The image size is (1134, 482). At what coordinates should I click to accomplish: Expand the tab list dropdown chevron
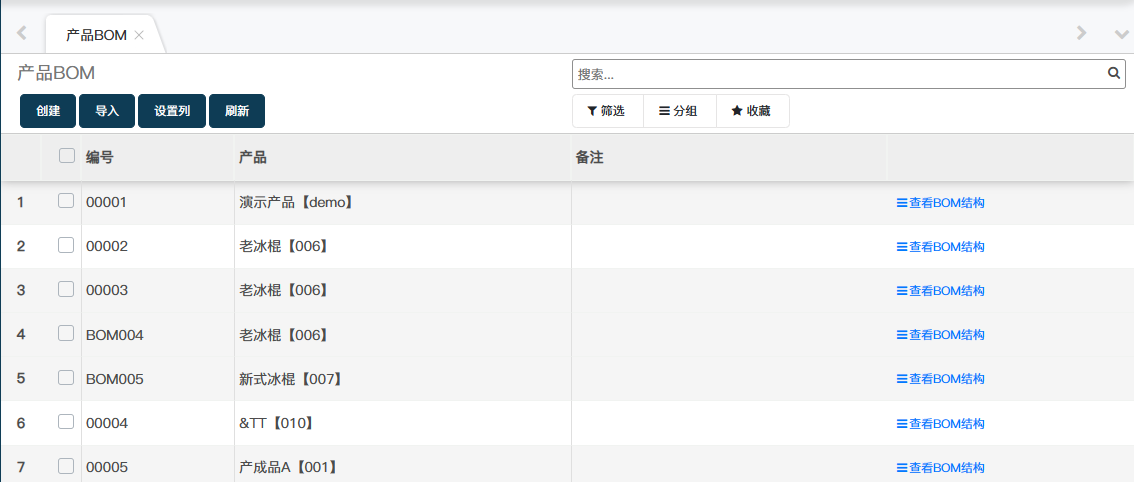[x=1121, y=34]
